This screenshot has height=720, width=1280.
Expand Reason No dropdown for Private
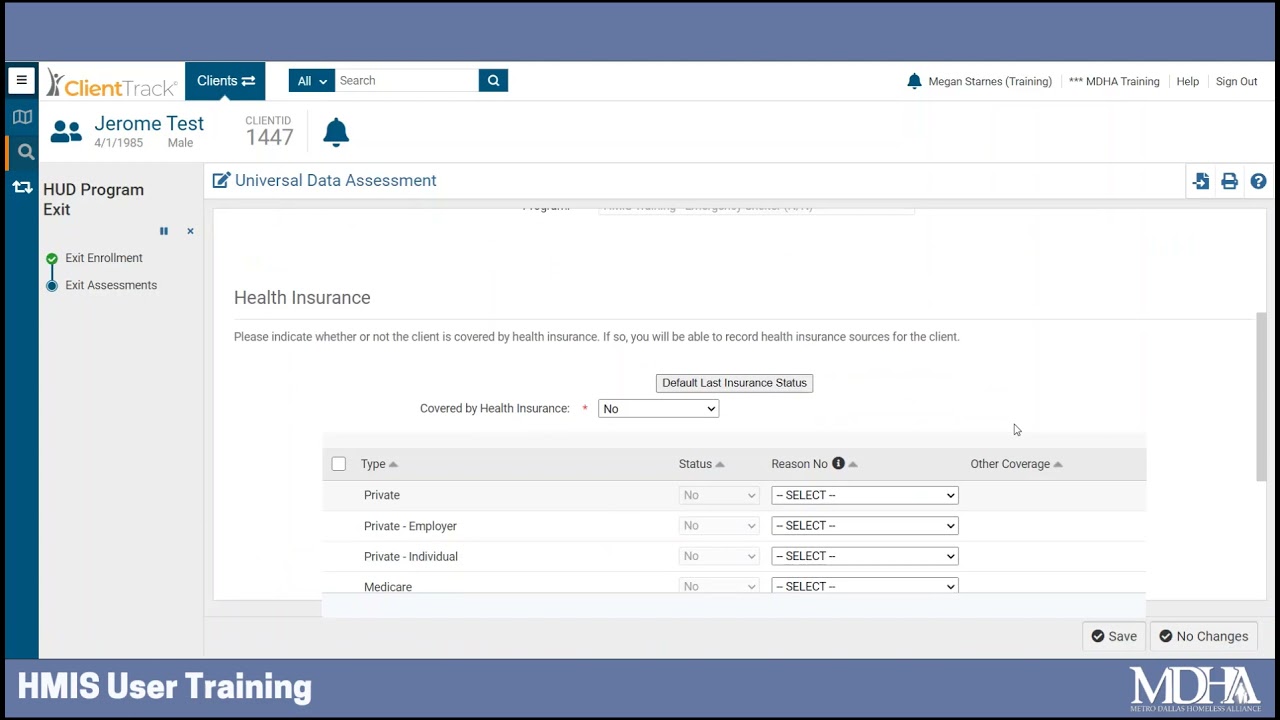864,495
